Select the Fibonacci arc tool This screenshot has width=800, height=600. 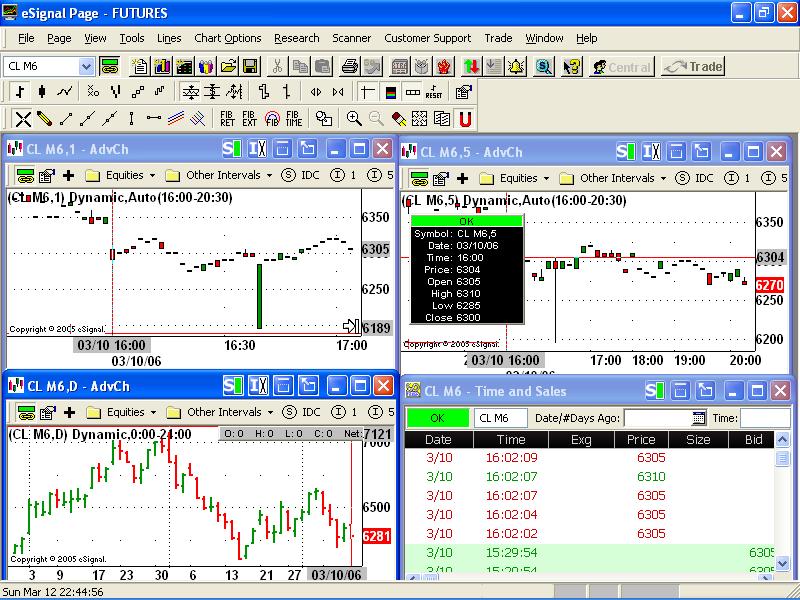pyautogui.click(x=272, y=119)
